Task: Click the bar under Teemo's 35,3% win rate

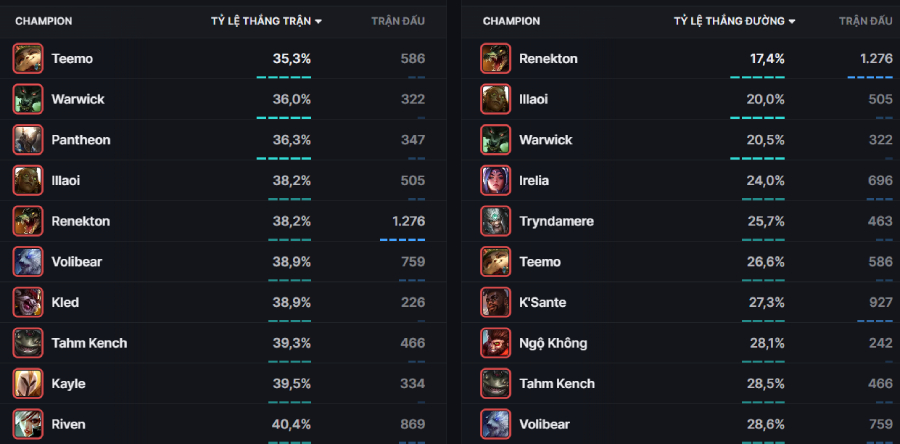Action: 283,77
